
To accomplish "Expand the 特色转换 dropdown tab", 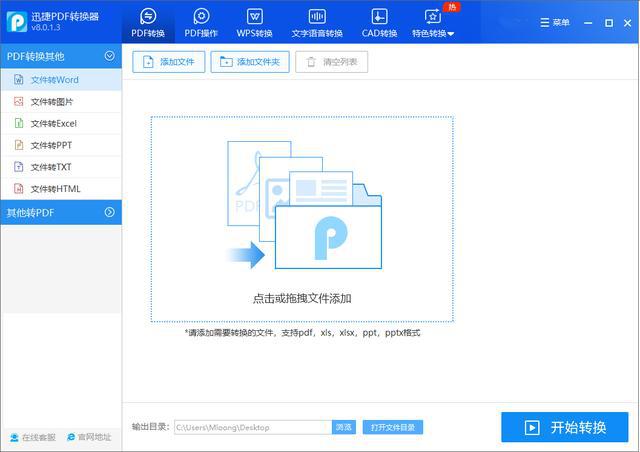I will click(433, 22).
